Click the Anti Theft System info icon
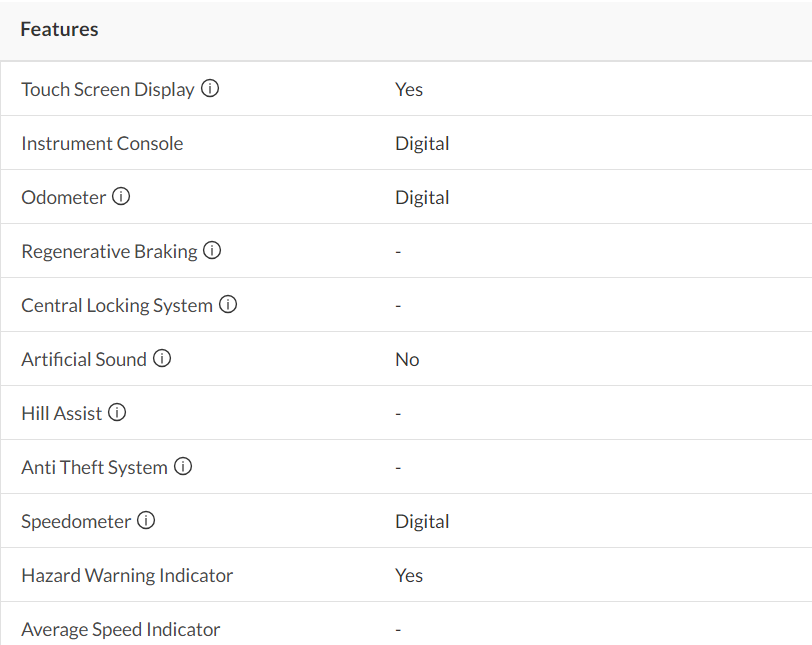 coord(183,467)
